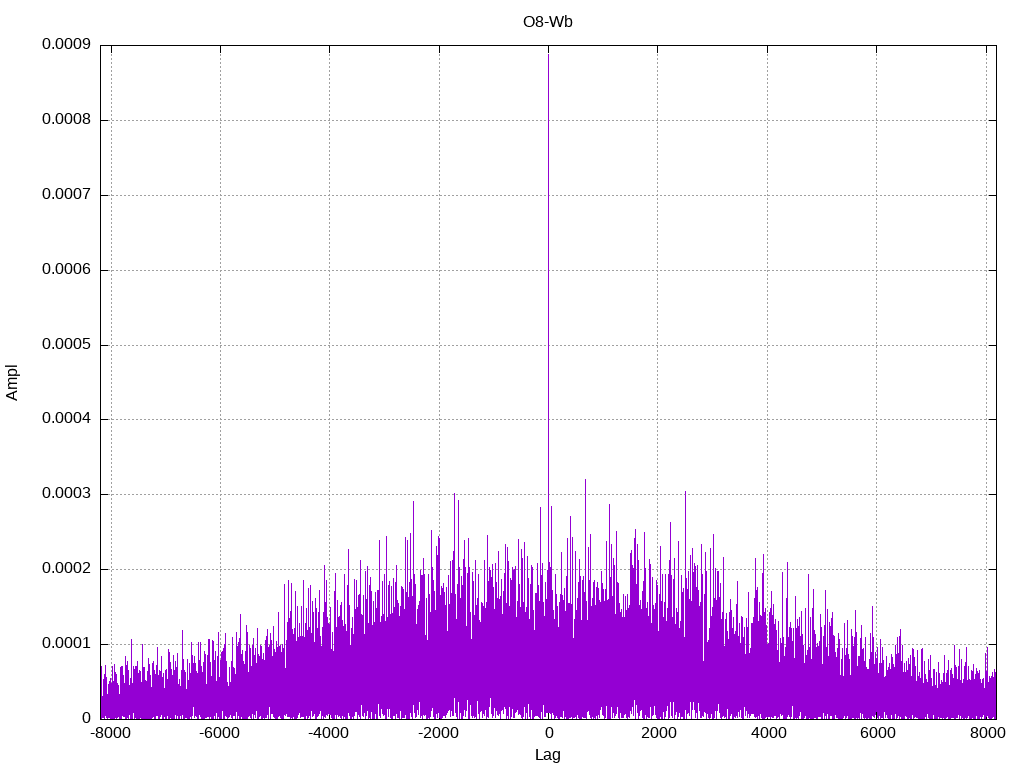Screen dimensions: 1024x768
Task: Select the 0.0006 amplitude tick label
Action: point(66,270)
